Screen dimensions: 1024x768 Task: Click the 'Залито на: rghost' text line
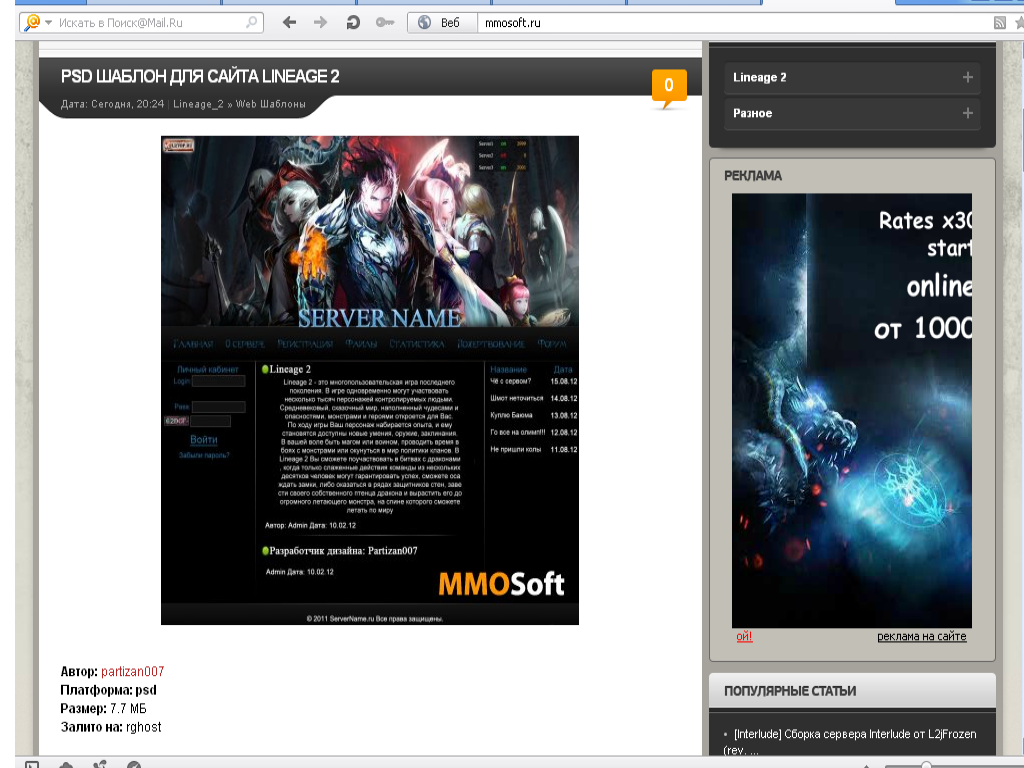click(x=111, y=727)
